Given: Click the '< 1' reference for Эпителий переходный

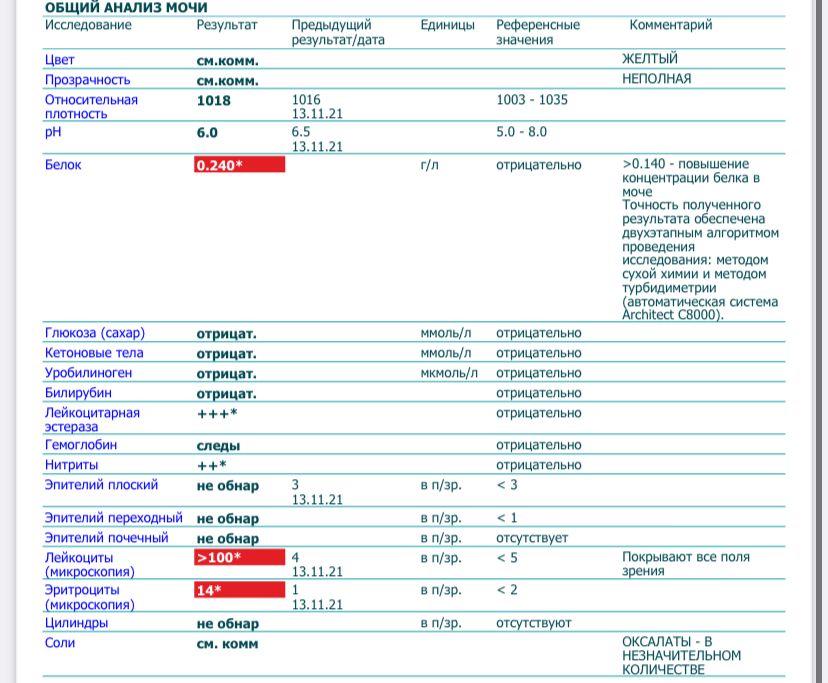Looking at the screenshot, I should pyautogui.click(x=507, y=518).
